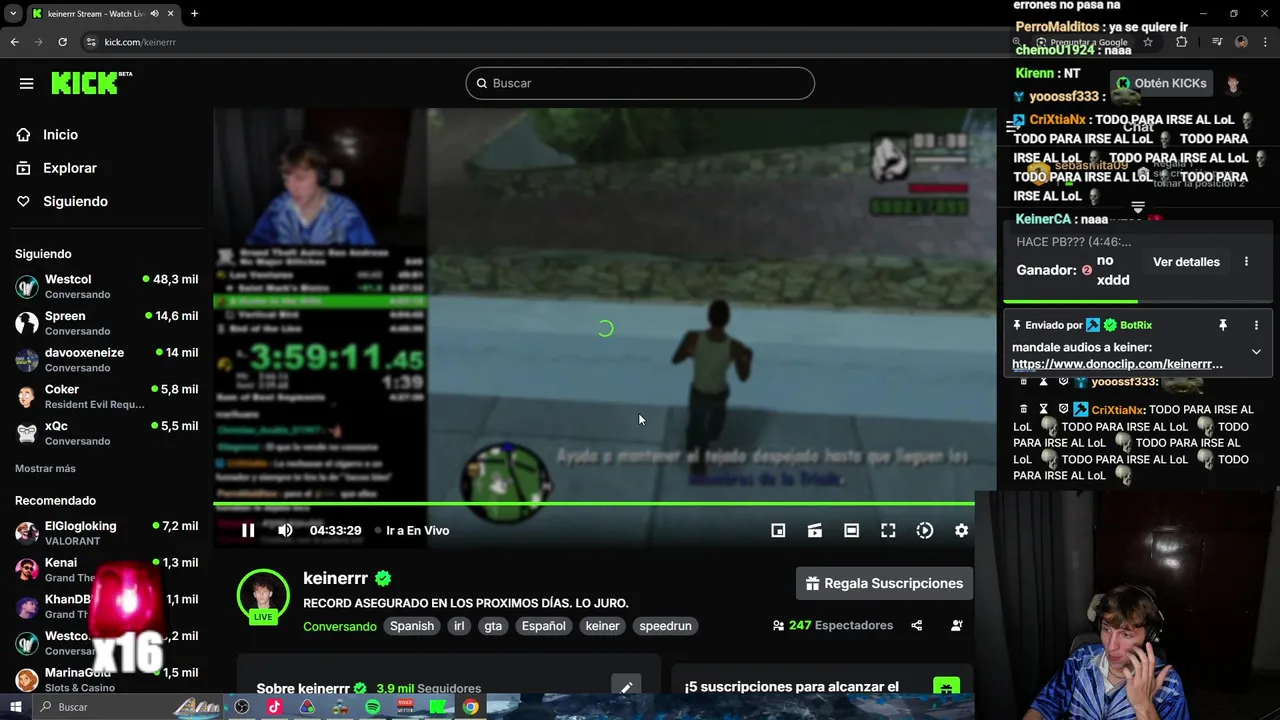1280x720 pixels.
Task: Go back in browser
Action: click(x=14, y=42)
